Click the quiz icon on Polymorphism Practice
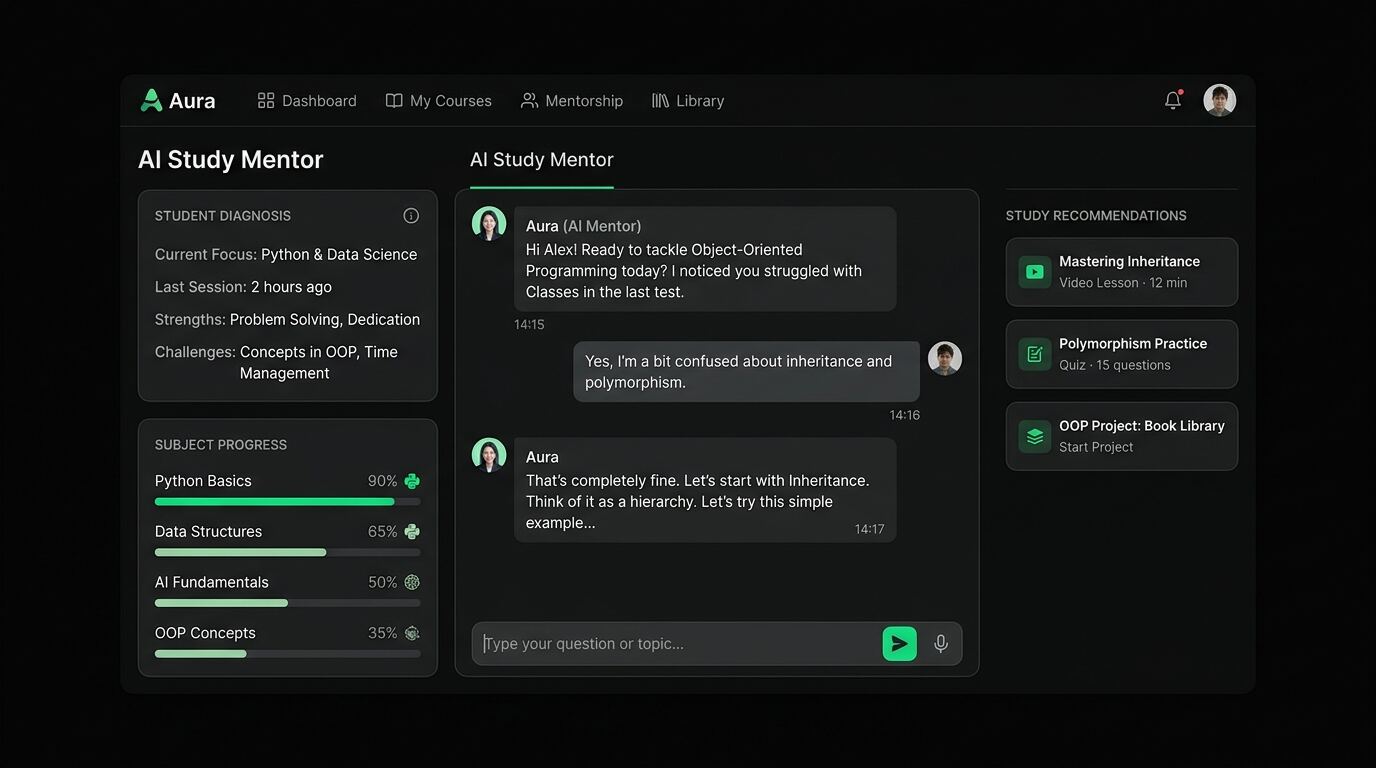1376x768 pixels. tap(1035, 354)
